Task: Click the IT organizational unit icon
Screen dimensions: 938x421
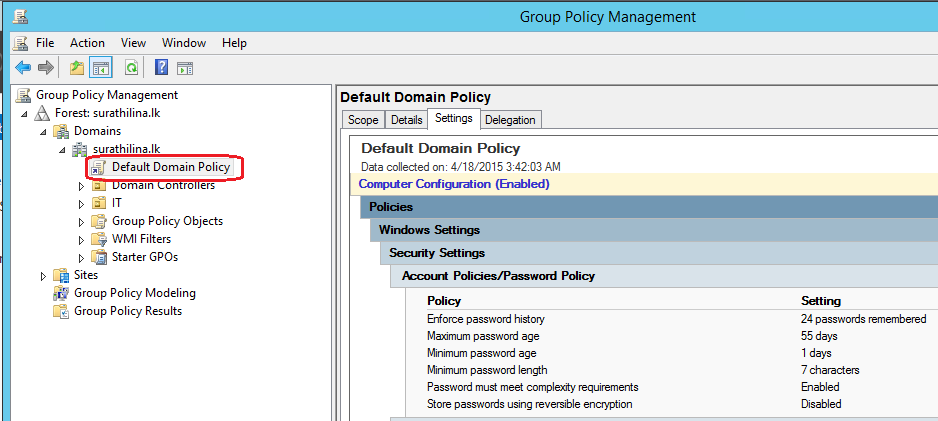Action: pyautogui.click(x=99, y=203)
